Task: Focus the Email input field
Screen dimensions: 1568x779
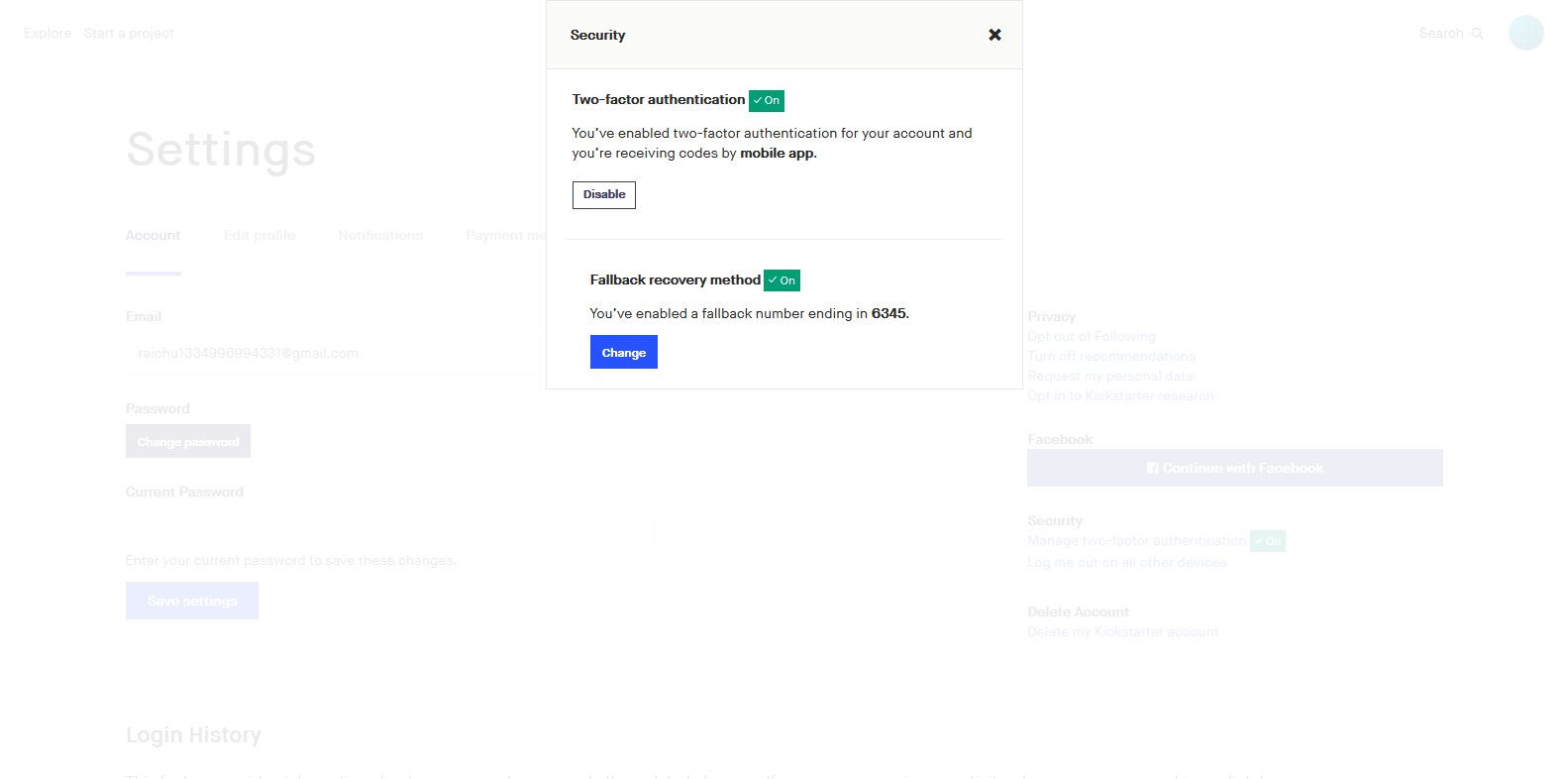Action: (336, 353)
